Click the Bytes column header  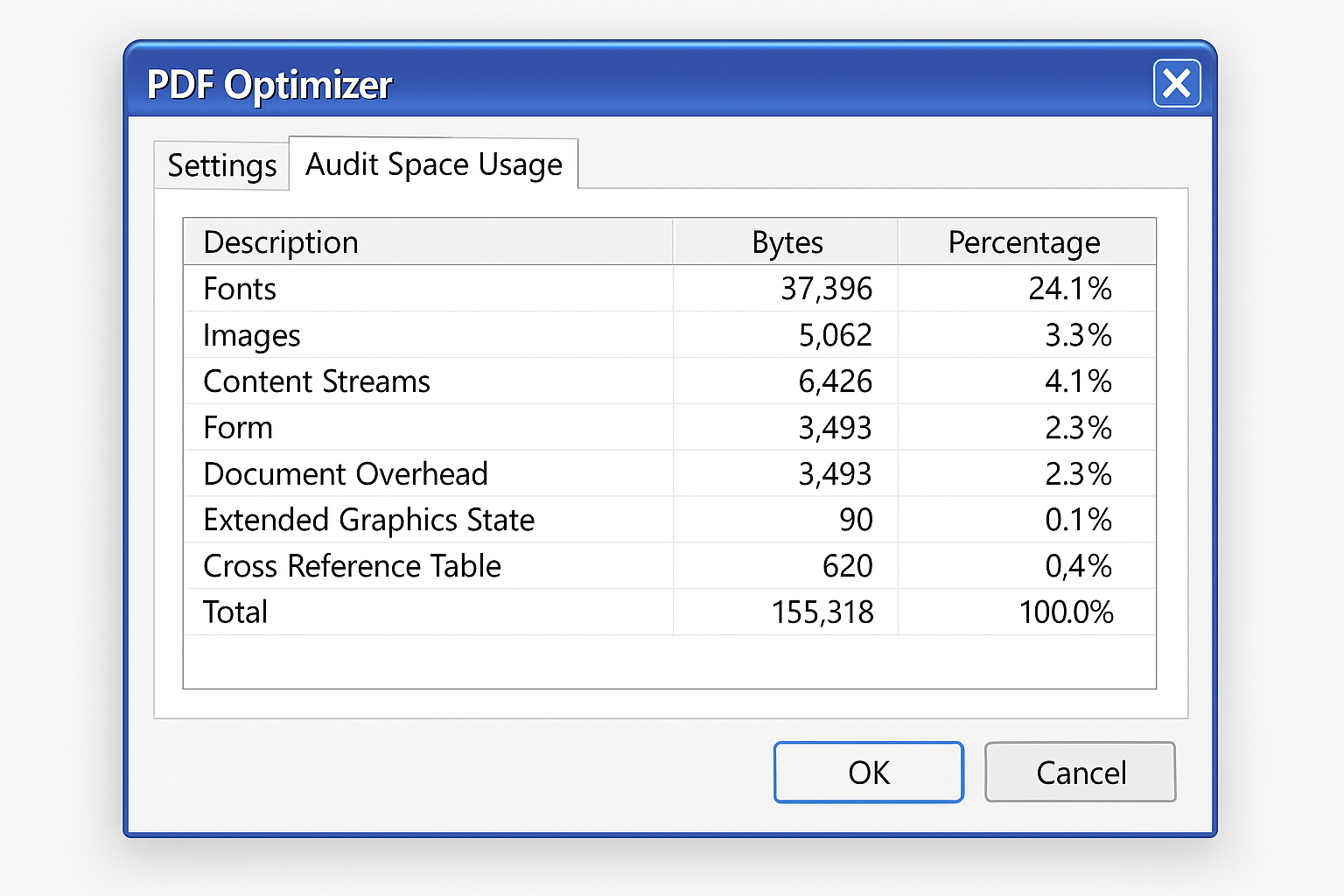pos(785,241)
